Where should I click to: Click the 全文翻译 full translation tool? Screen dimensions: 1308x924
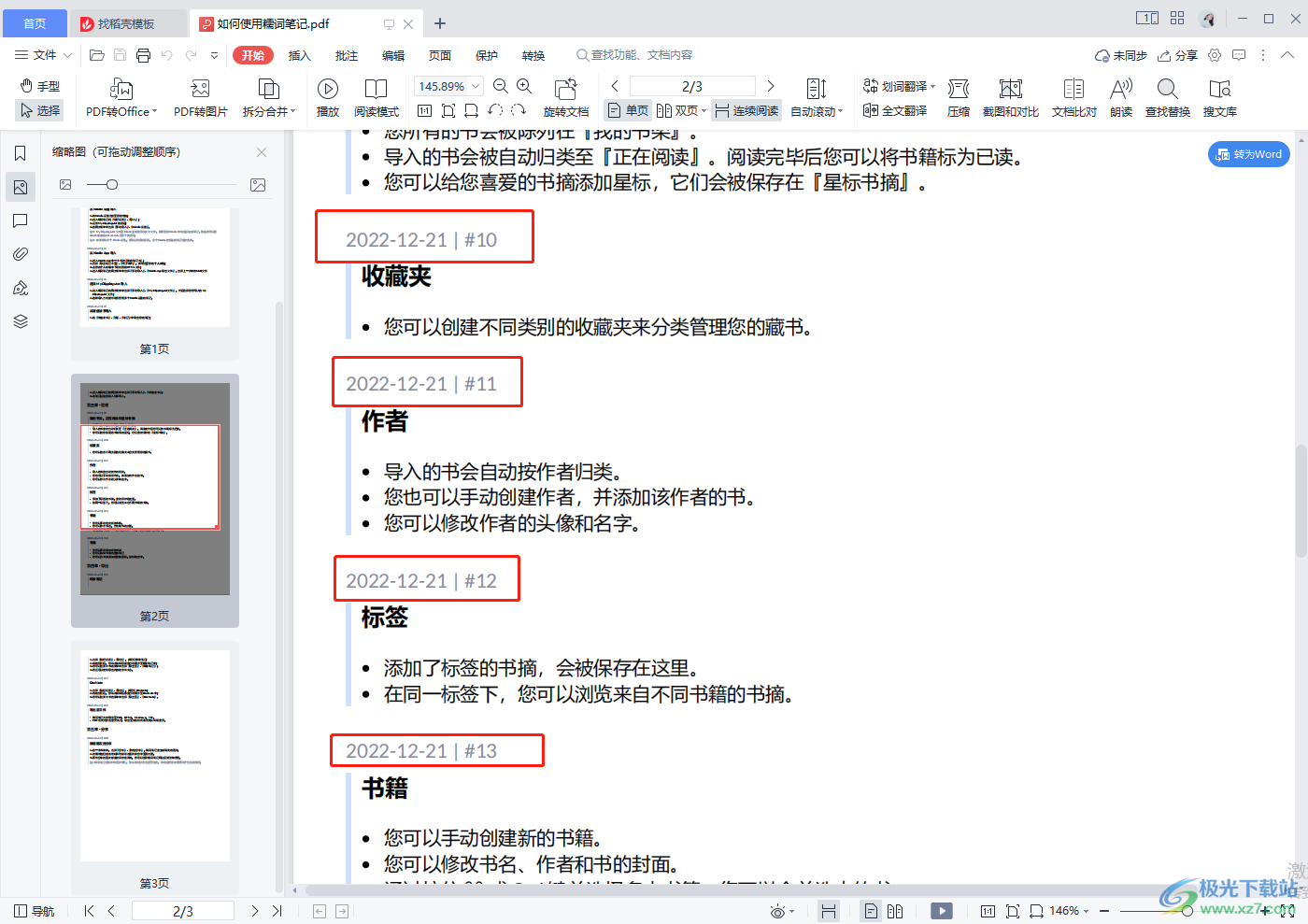[x=895, y=110]
